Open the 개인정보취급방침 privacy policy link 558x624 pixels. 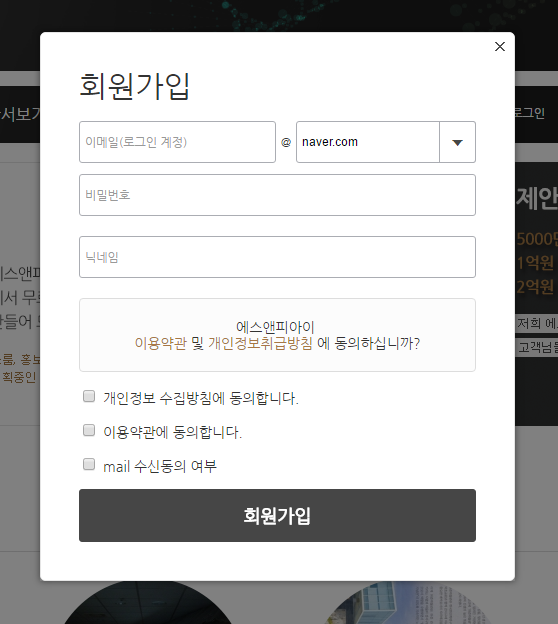(x=260, y=343)
